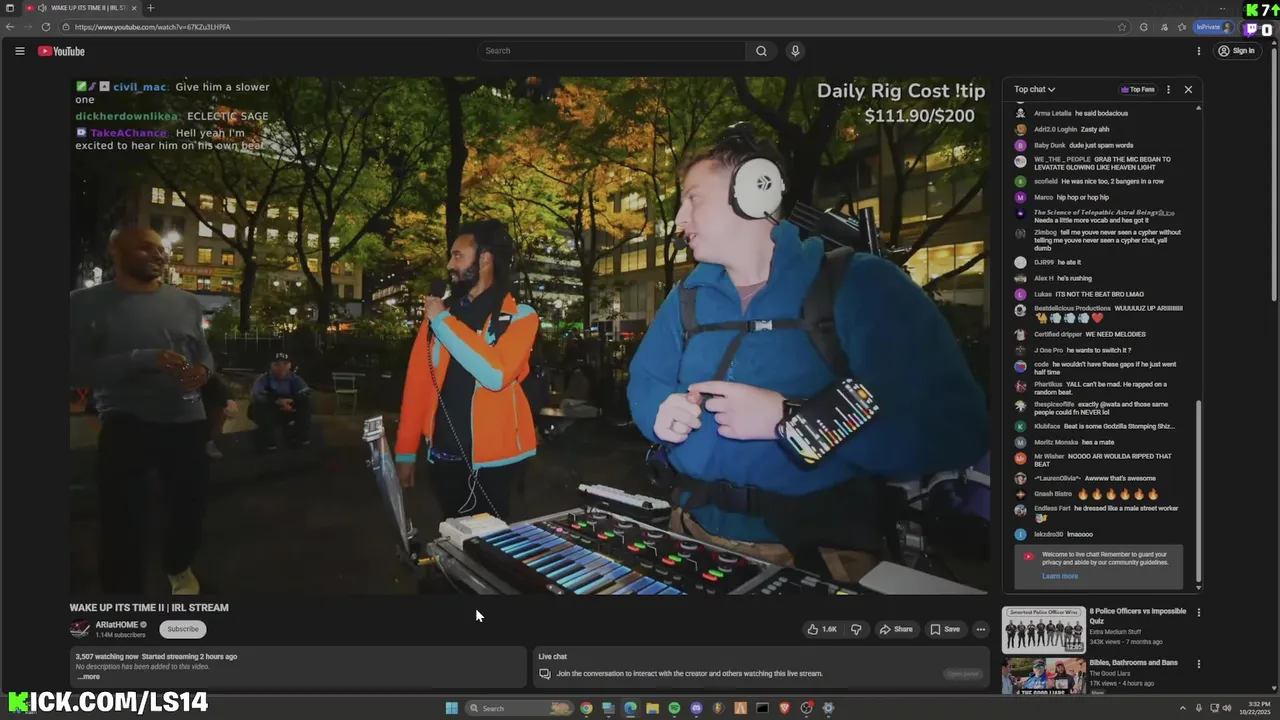Reload the page in browser
The height and width of the screenshot is (720, 1280).
[46, 27]
